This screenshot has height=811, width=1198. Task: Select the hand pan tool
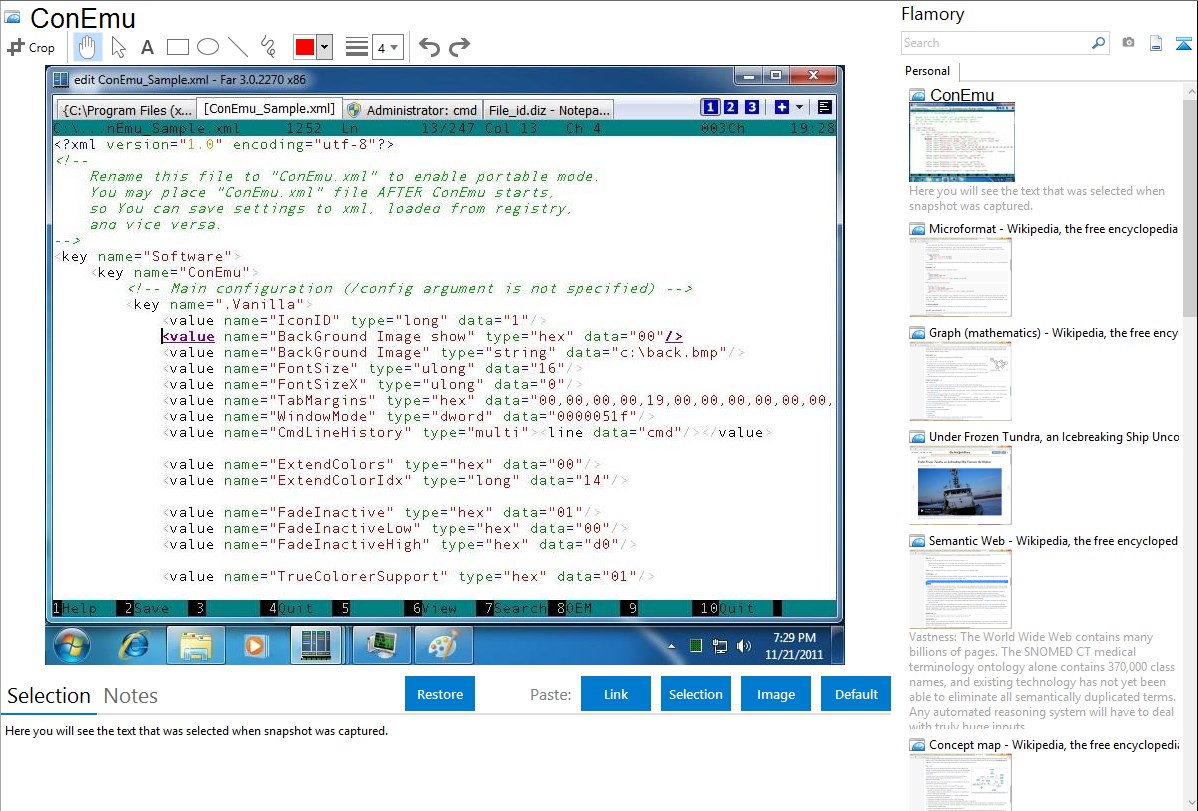[x=87, y=47]
